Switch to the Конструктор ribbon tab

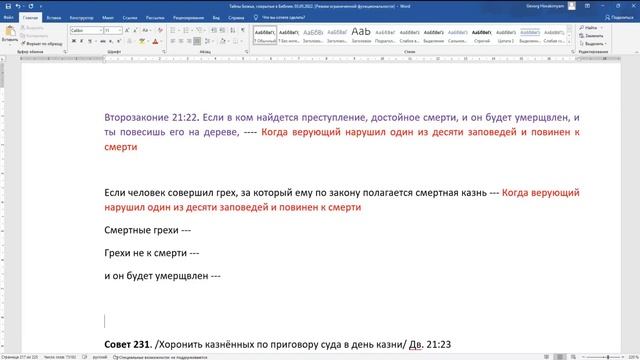[81, 18]
